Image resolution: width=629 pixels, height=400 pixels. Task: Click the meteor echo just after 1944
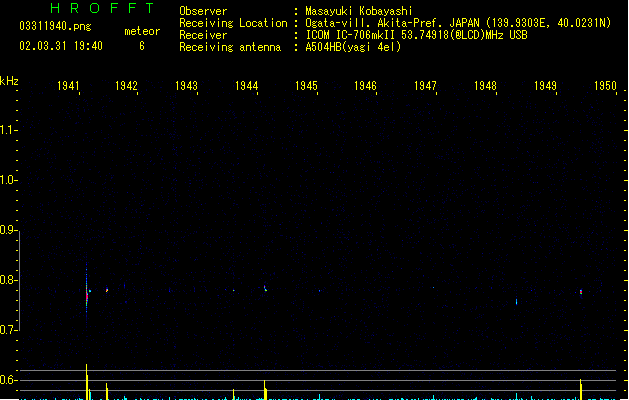tap(265, 288)
